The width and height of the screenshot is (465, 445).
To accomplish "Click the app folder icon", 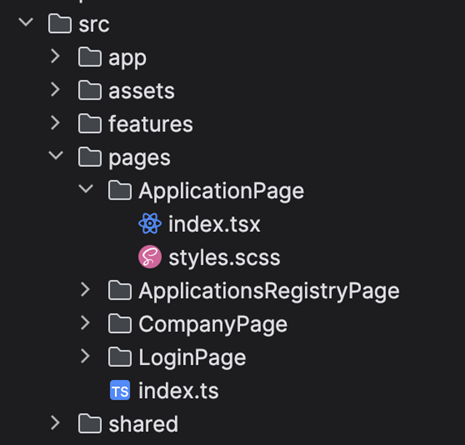I will (90, 57).
